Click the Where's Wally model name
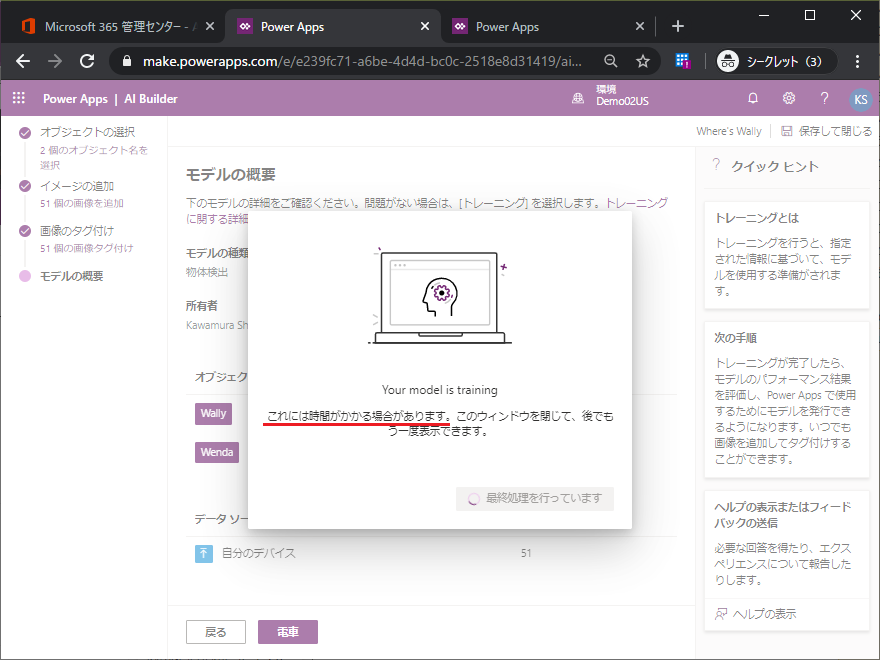 728,131
